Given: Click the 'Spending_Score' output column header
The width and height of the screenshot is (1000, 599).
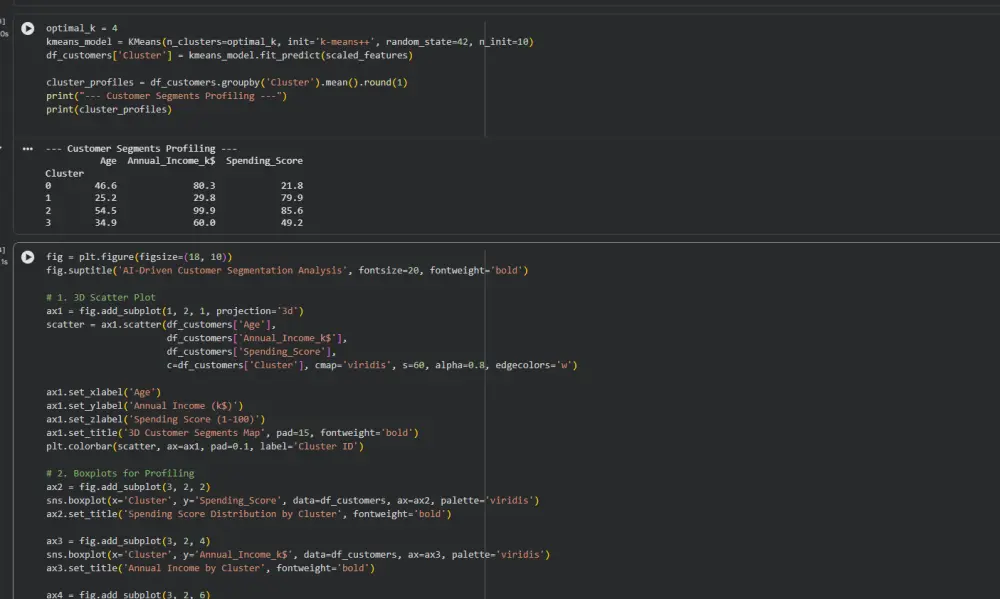Looking at the screenshot, I should click(264, 161).
